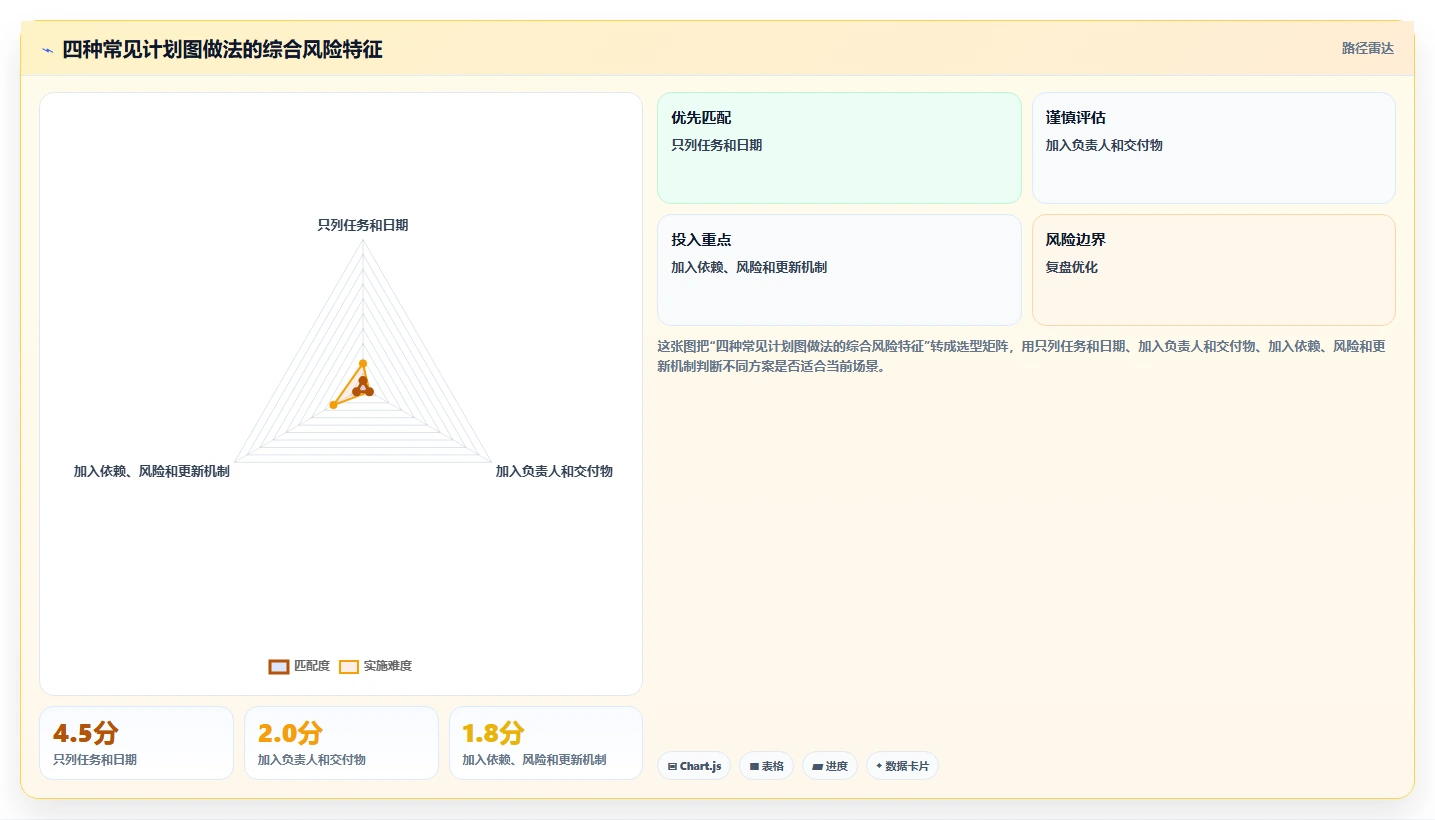Image resolution: width=1435 pixels, height=820 pixels.
Task: Open the 谨慎评估 card
Action: (1213, 148)
